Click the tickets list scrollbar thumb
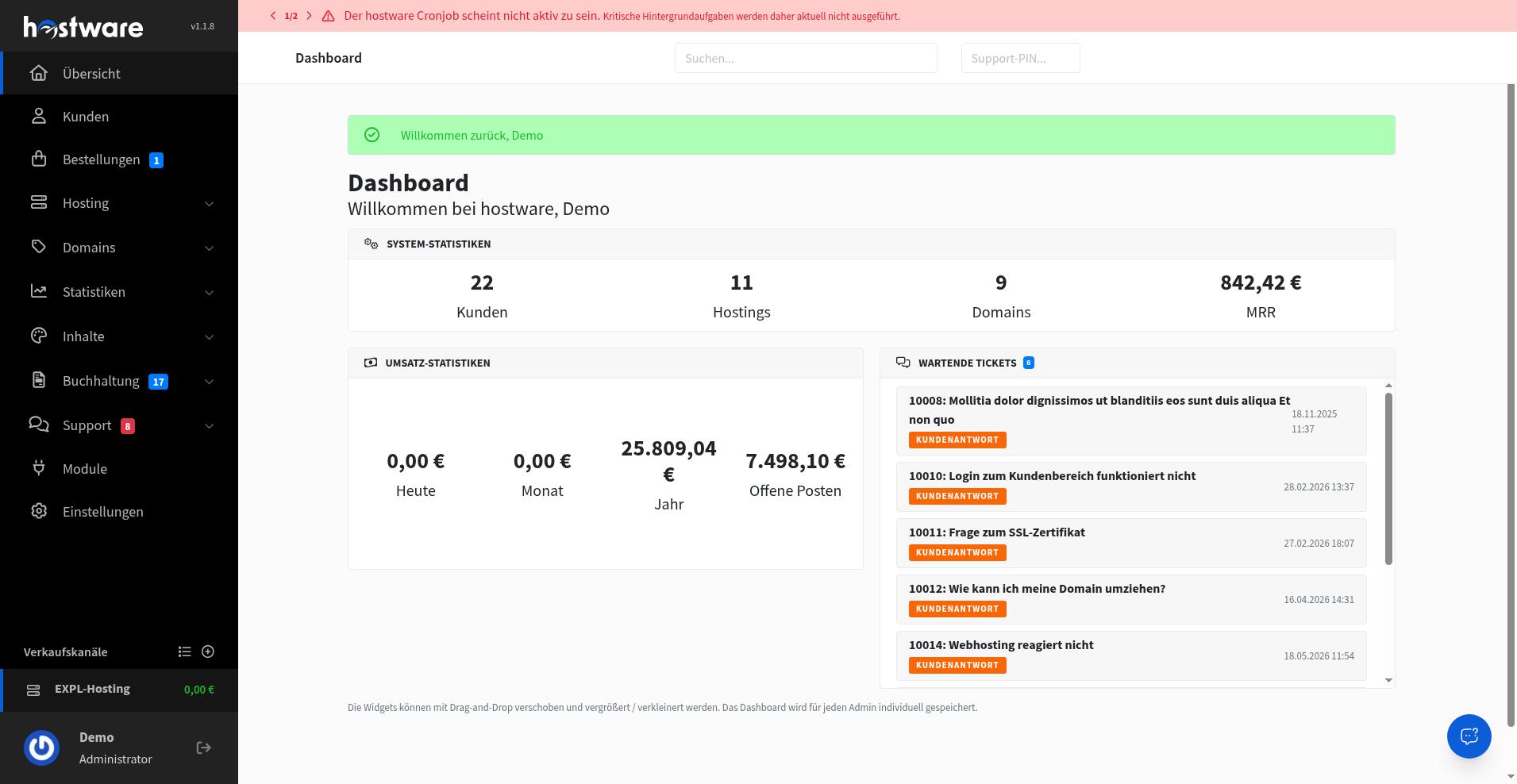The width and height of the screenshot is (1517, 784). click(x=1388, y=479)
